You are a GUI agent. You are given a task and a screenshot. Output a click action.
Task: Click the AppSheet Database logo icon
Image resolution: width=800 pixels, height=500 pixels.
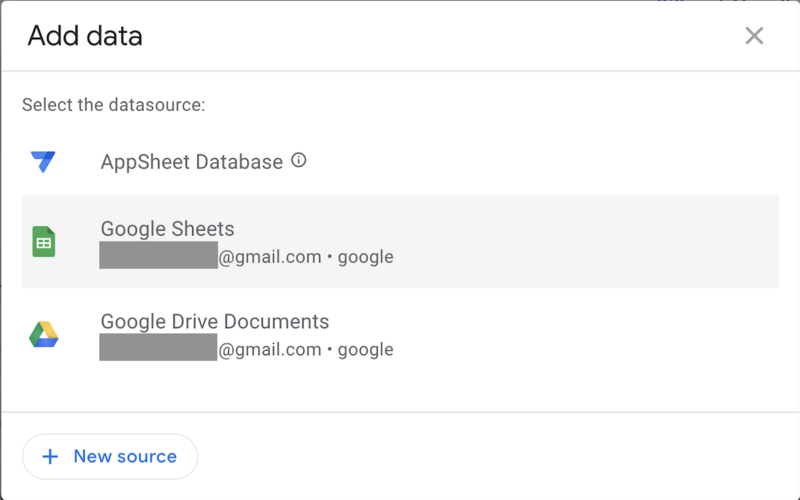coord(43,162)
